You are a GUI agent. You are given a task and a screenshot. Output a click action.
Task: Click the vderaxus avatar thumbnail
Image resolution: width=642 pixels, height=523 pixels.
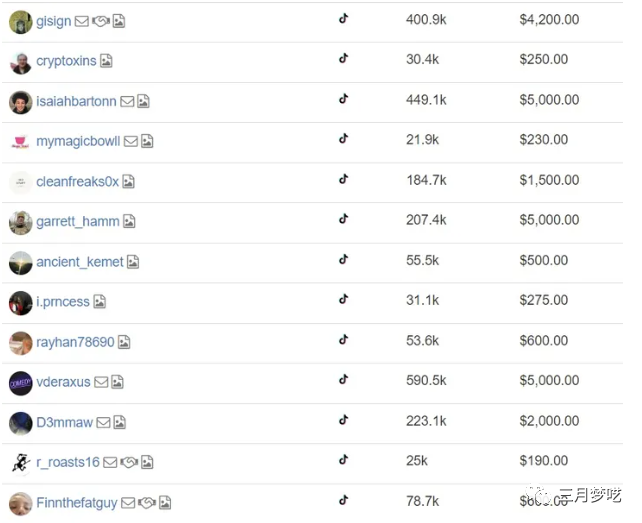pos(21,382)
